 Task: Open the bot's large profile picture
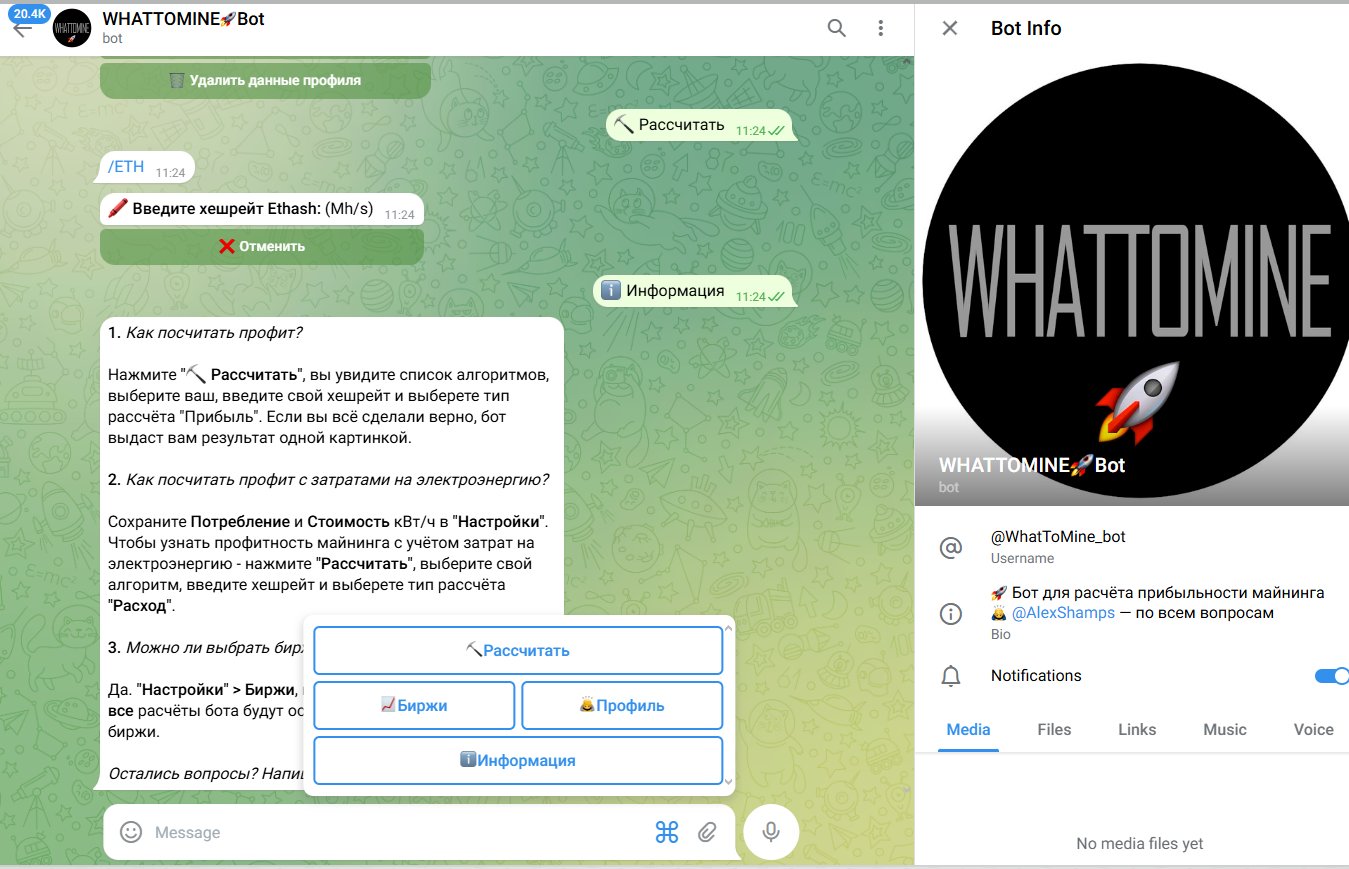pos(1132,282)
